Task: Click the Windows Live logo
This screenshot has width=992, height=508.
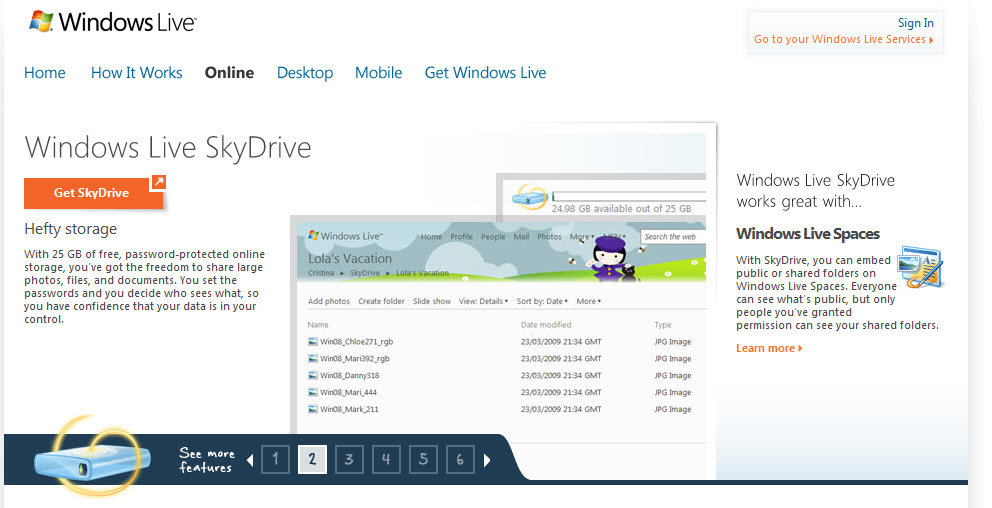Action: pyautogui.click(x=112, y=22)
